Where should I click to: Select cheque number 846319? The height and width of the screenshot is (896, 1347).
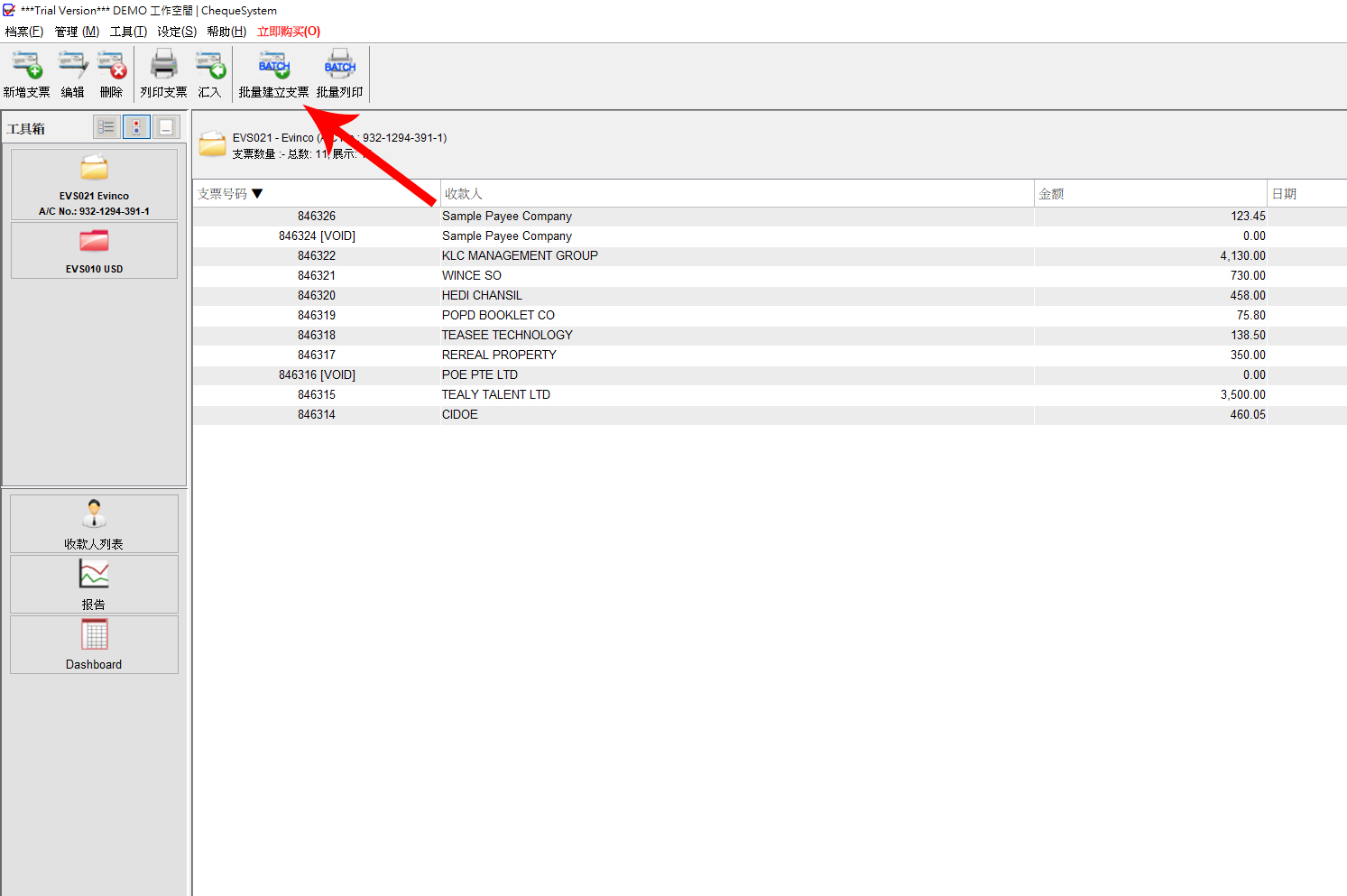(x=317, y=316)
